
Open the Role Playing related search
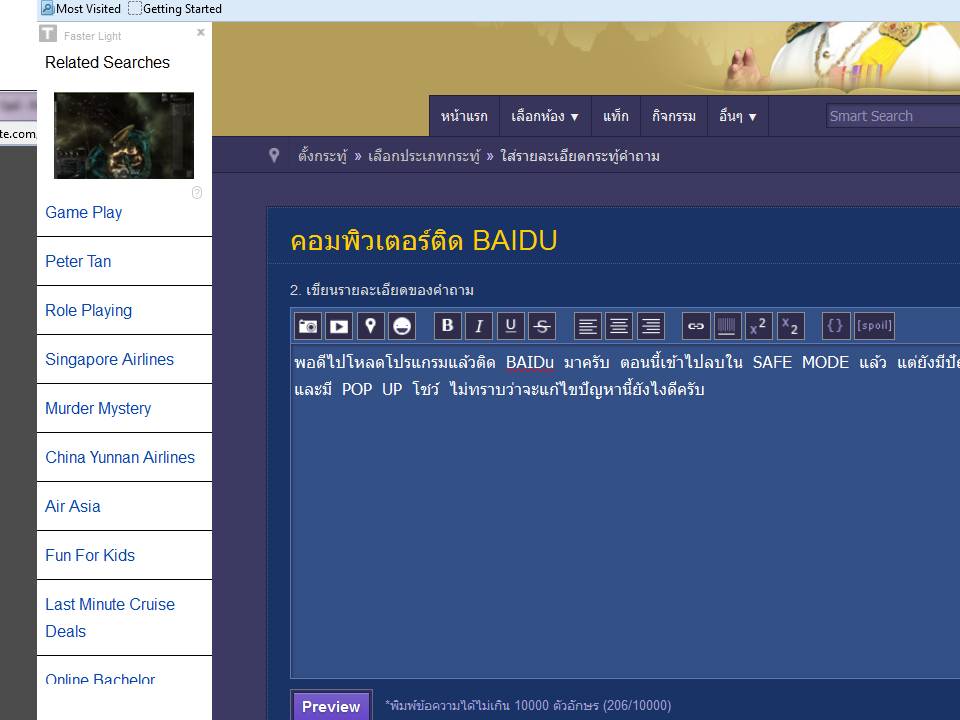89,310
